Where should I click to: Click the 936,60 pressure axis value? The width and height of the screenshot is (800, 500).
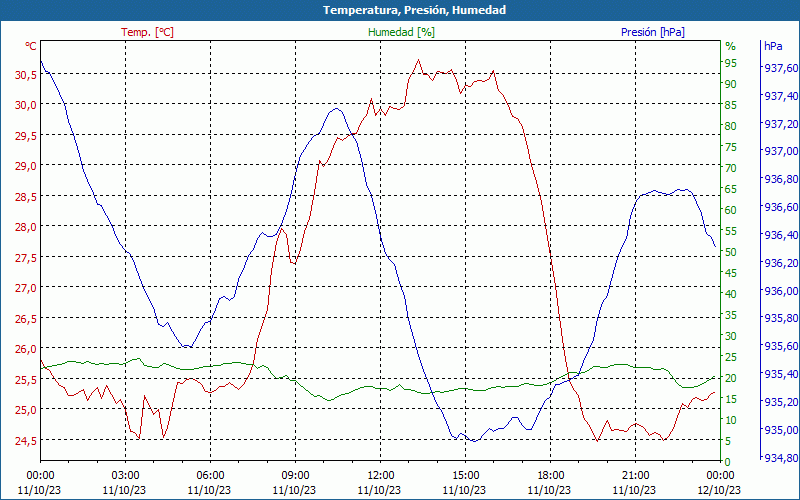tap(781, 207)
